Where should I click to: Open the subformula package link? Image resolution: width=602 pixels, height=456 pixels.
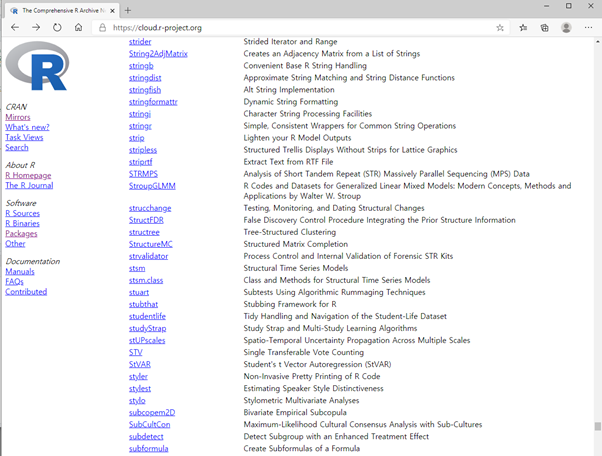coord(149,449)
